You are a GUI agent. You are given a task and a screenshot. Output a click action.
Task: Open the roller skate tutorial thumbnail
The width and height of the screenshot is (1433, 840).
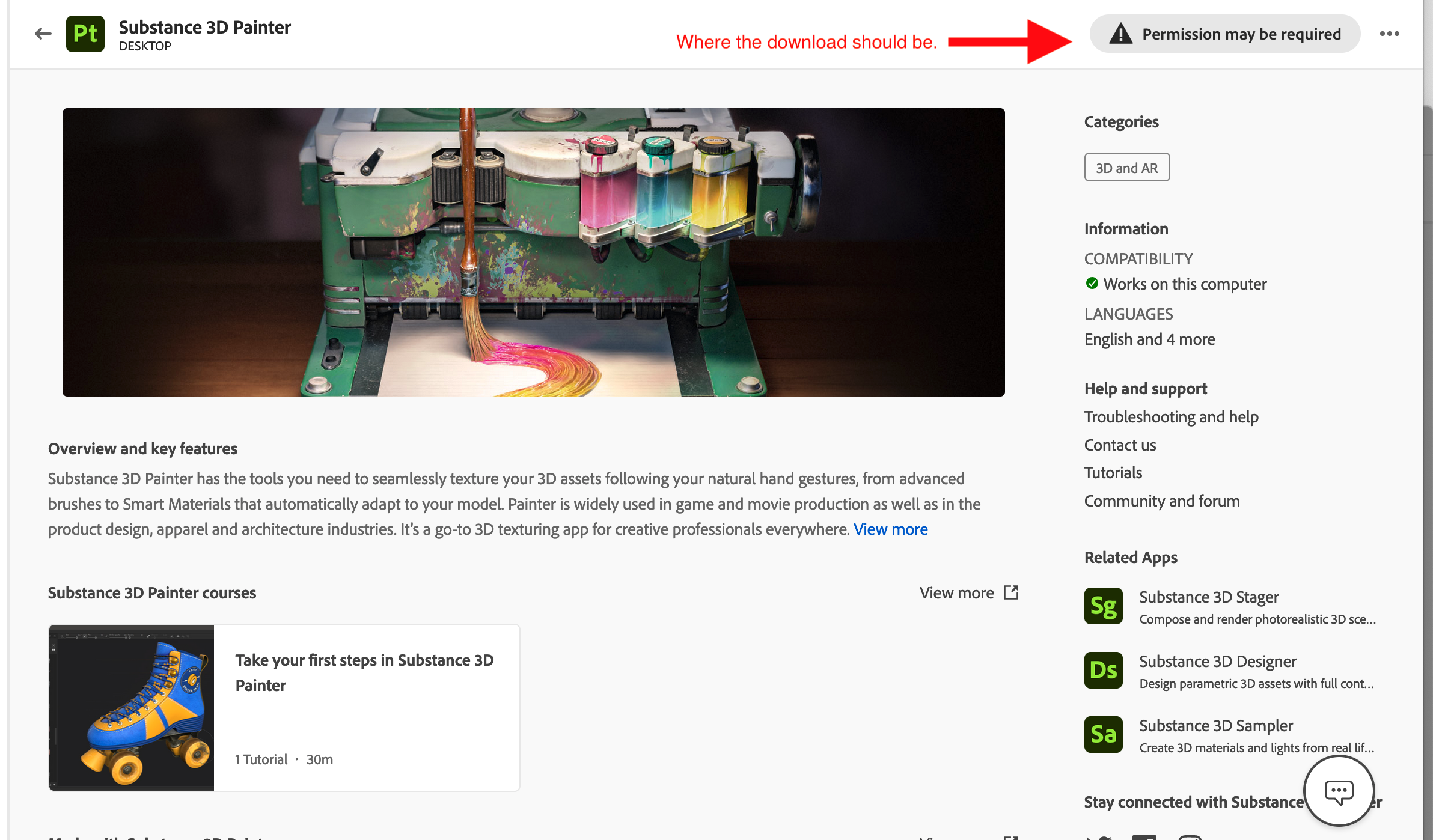[132, 707]
